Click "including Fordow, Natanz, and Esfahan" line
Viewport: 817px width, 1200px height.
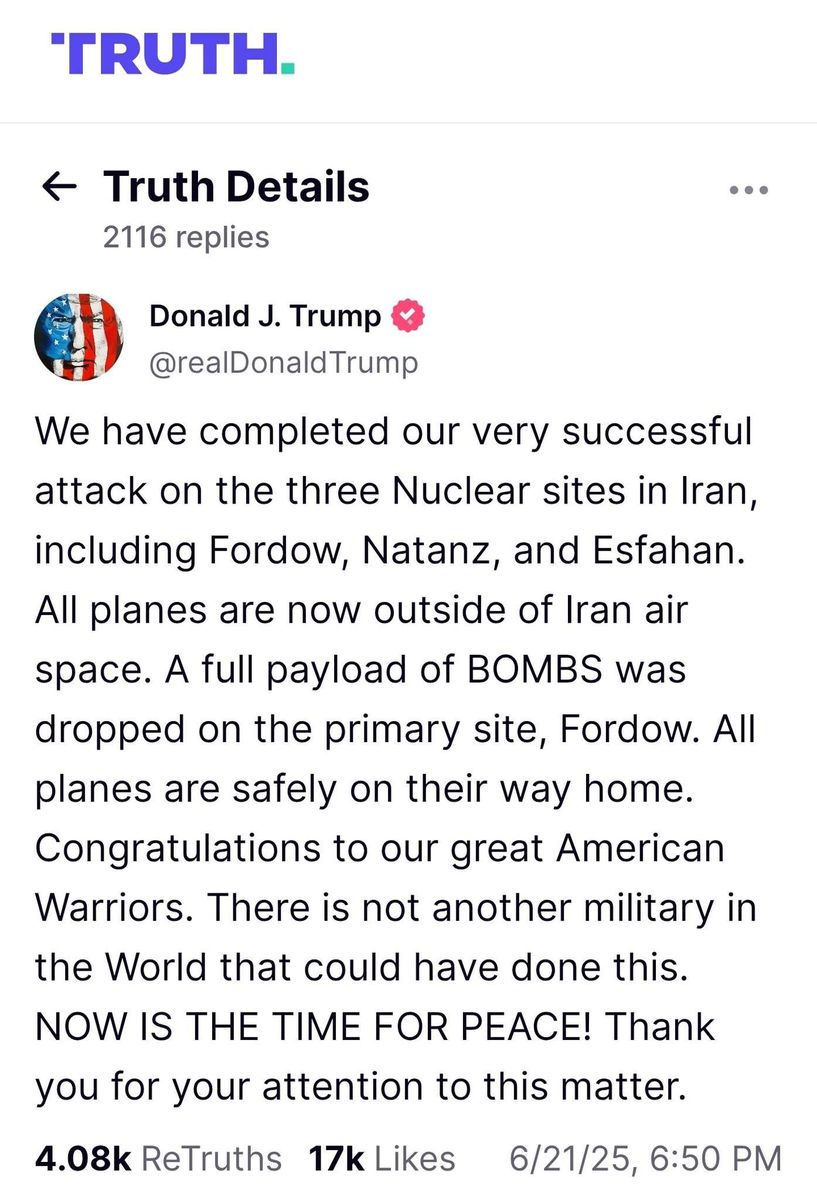pyautogui.click(x=390, y=551)
